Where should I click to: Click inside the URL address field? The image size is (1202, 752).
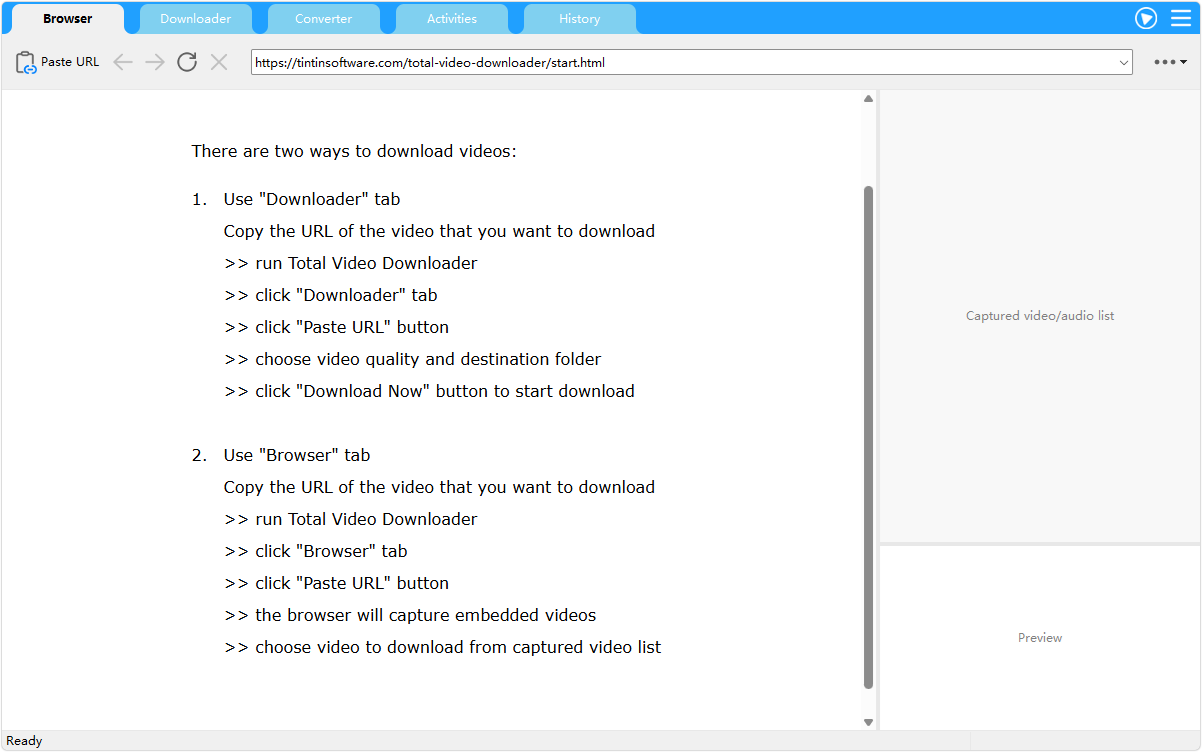click(680, 62)
